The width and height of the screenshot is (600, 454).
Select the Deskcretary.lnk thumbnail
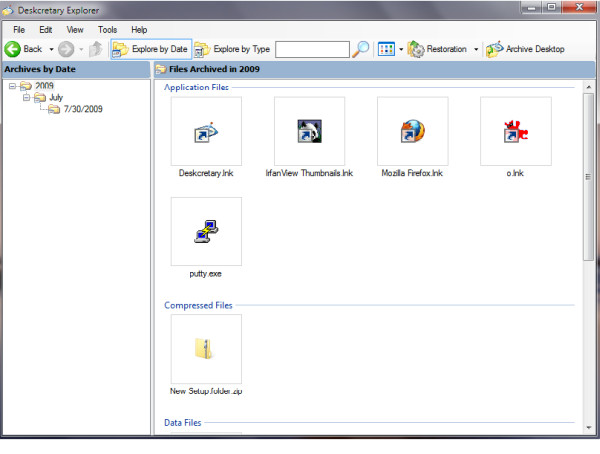(x=206, y=131)
